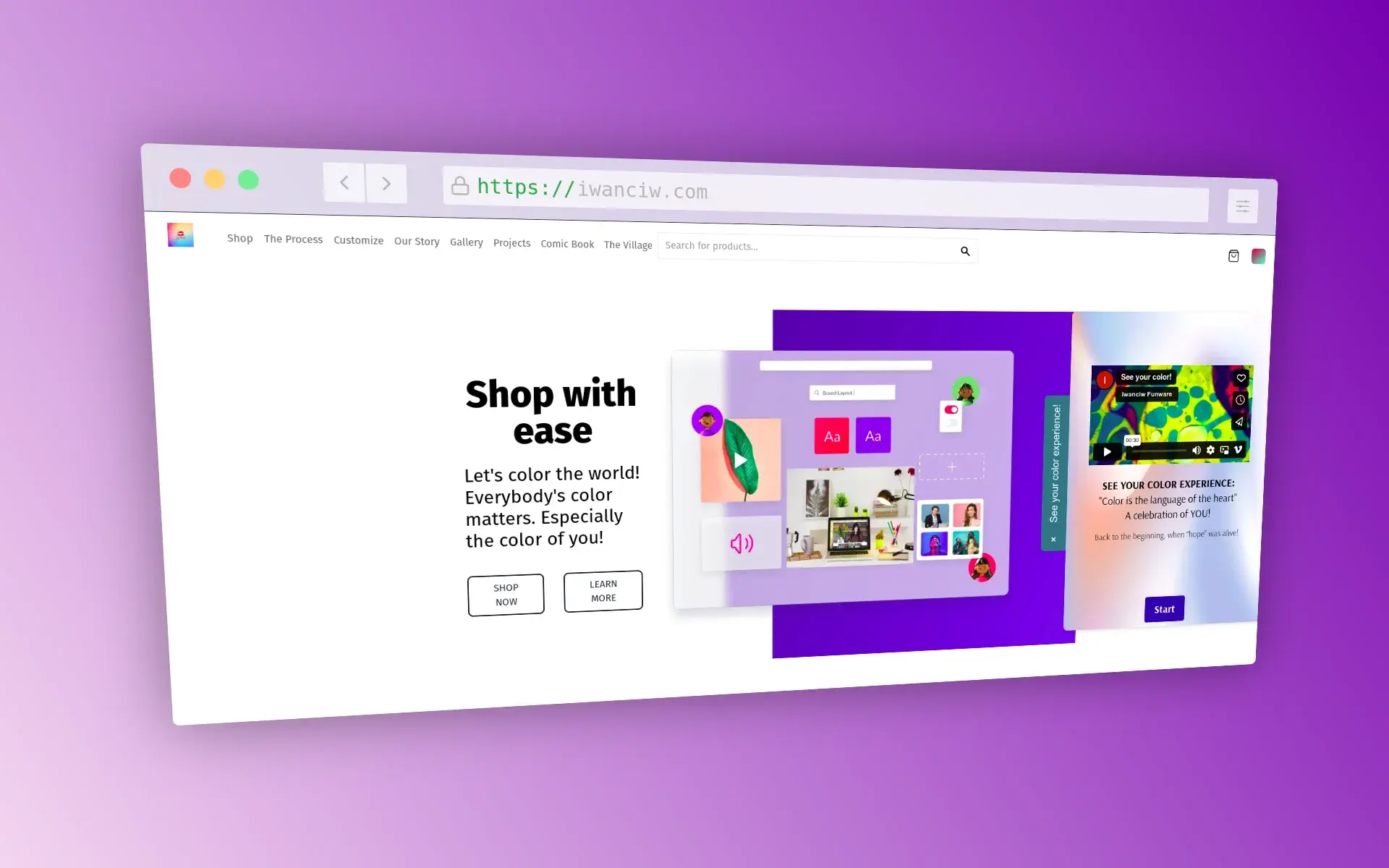Click the search icon in navbar
This screenshot has width=1389, height=868.
(x=965, y=250)
